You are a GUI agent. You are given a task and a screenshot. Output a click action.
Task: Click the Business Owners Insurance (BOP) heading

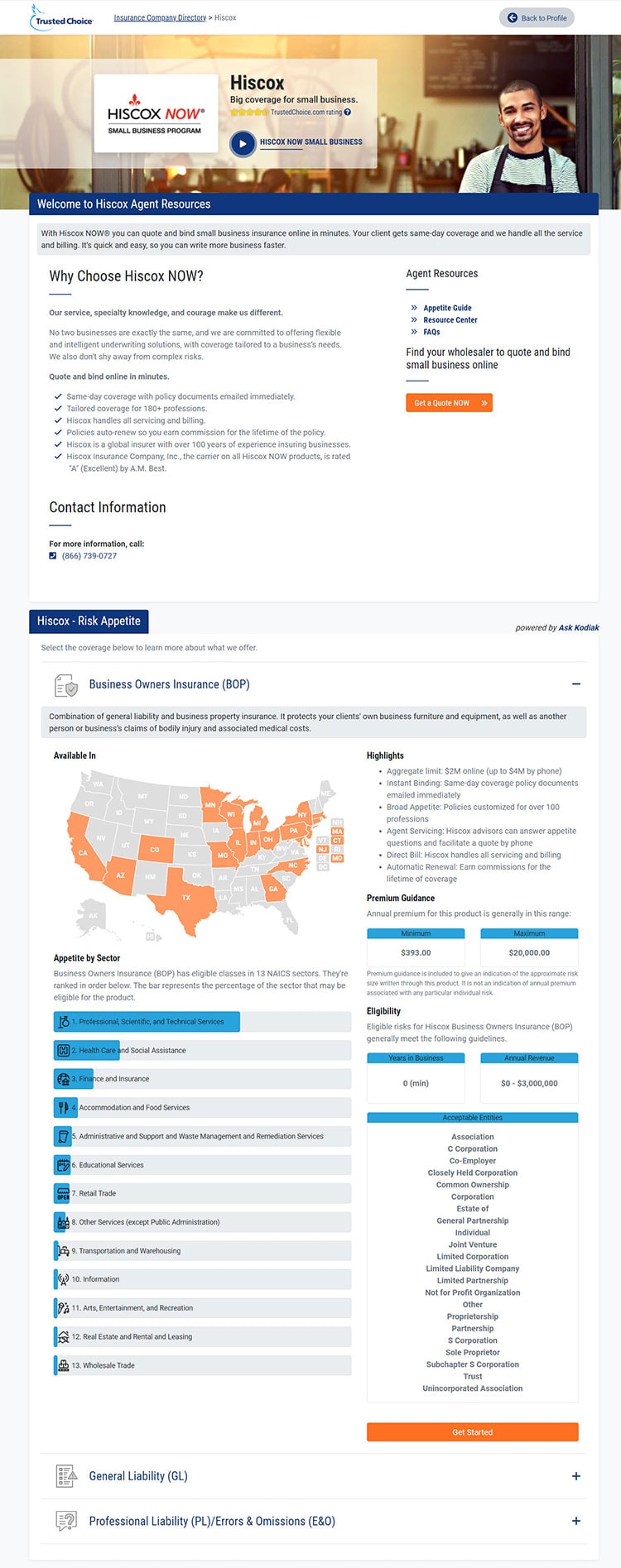coord(169,684)
